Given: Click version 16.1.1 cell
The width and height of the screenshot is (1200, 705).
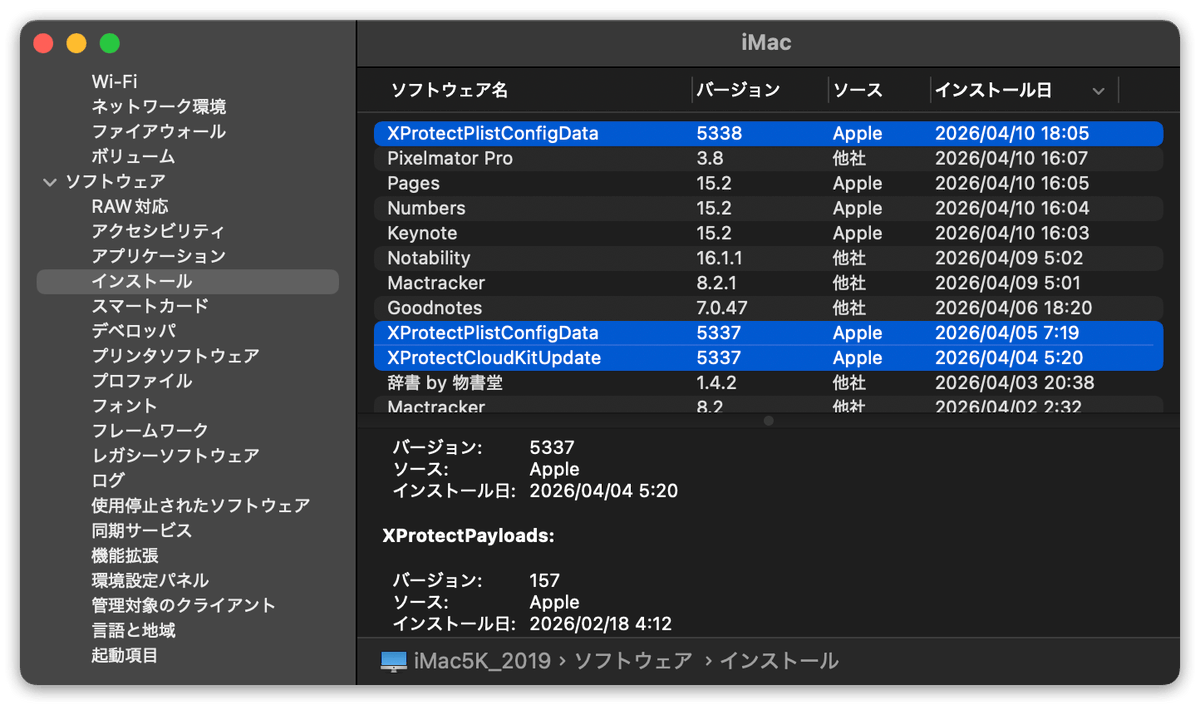Looking at the screenshot, I should point(720,258).
